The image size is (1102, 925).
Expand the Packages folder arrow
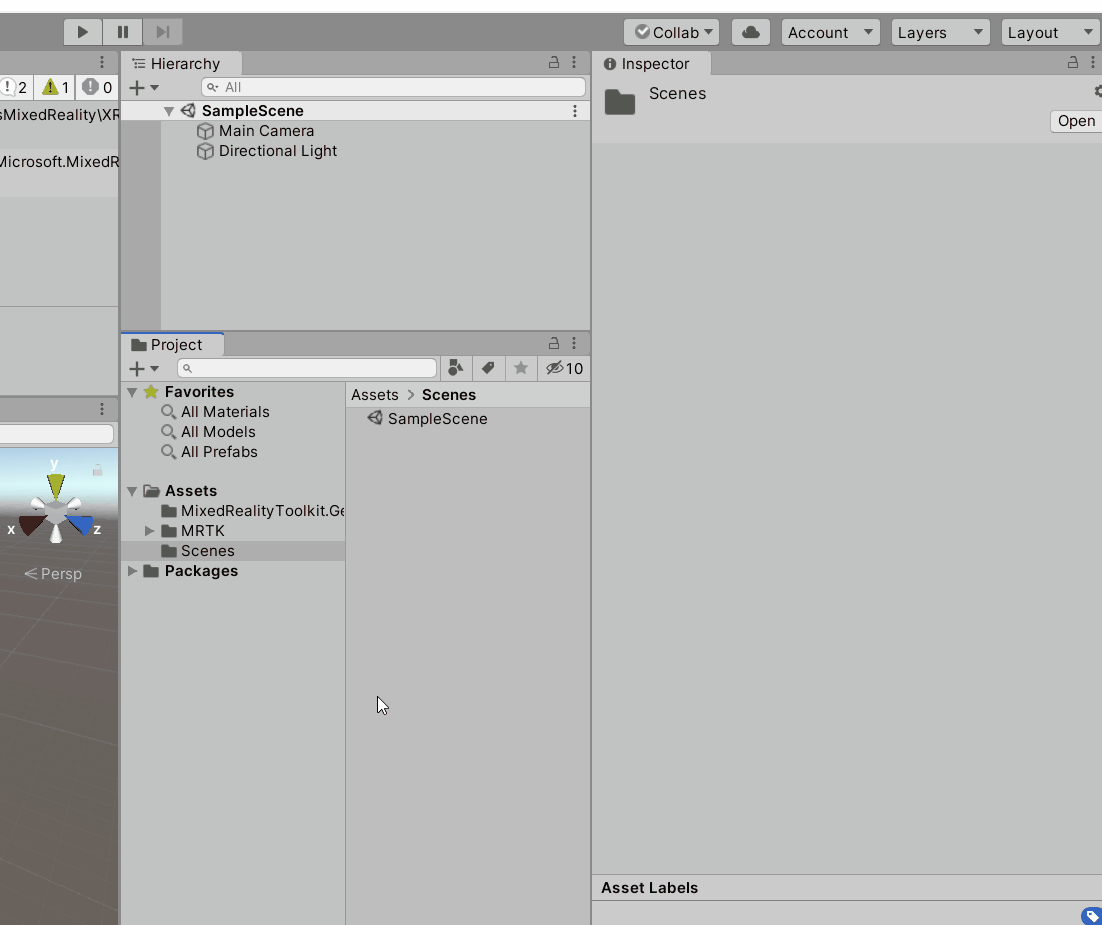click(132, 571)
